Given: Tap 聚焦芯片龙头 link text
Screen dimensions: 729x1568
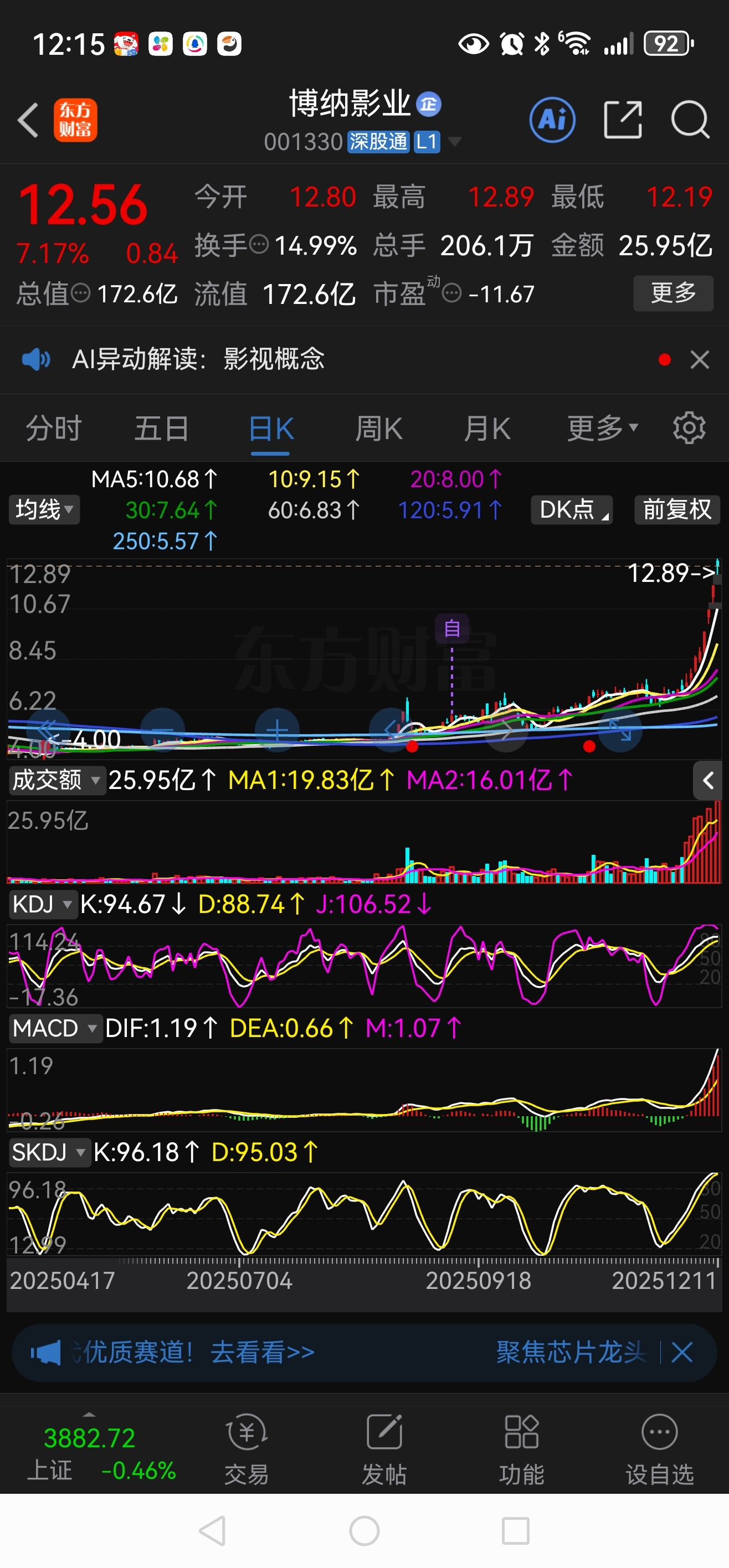Looking at the screenshot, I should (x=571, y=1353).
